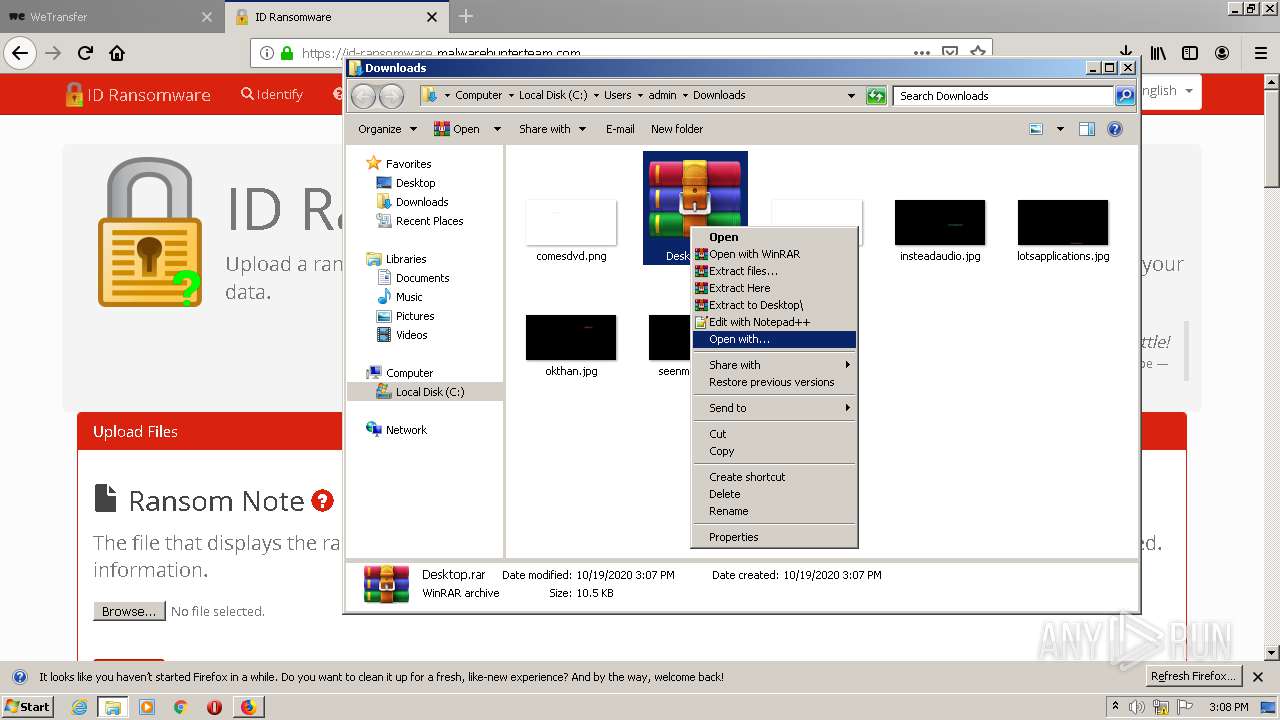Toggle the preview pane icon
The width and height of the screenshot is (1280, 720).
click(x=1087, y=129)
